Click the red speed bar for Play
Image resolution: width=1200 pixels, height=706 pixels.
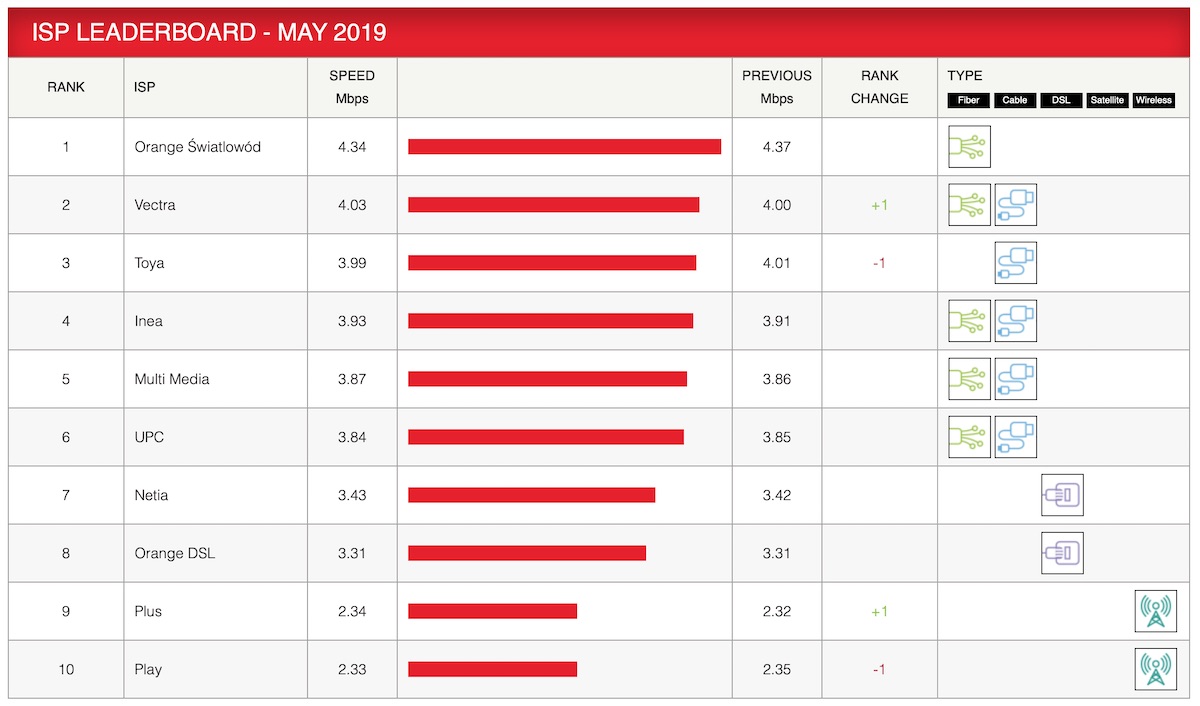click(x=492, y=669)
